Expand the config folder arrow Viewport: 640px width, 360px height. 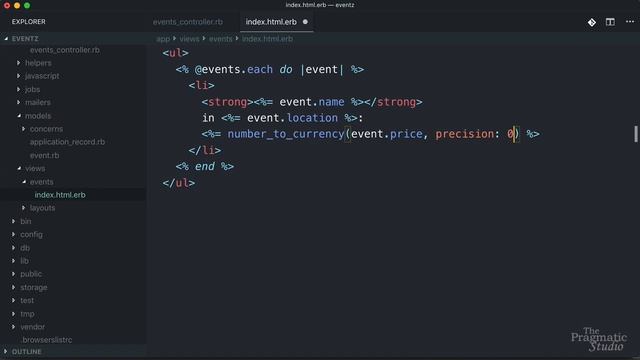(x=13, y=234)
